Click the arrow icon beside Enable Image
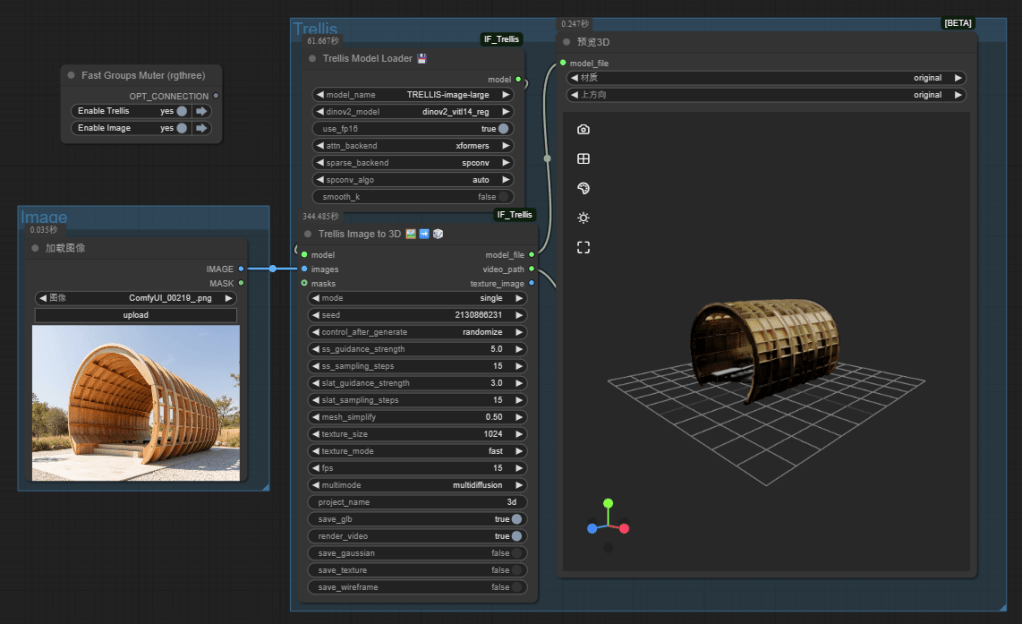1022x624 pixels. coord(201,128)
